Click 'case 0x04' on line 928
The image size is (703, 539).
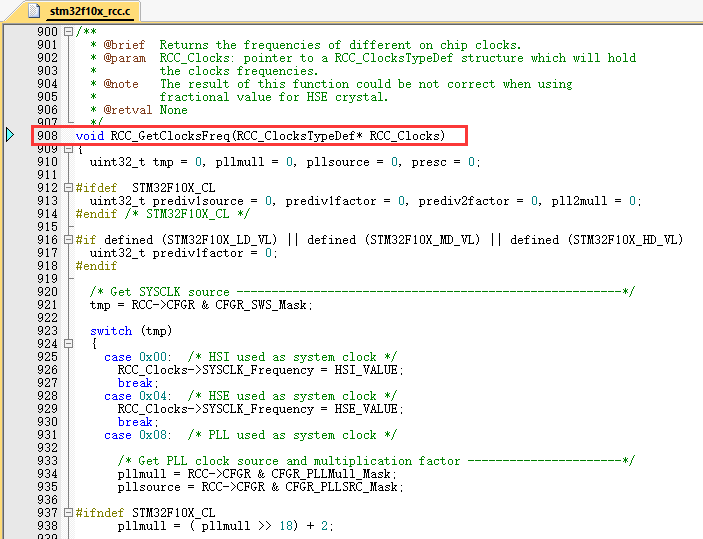[x=136, y=396]
